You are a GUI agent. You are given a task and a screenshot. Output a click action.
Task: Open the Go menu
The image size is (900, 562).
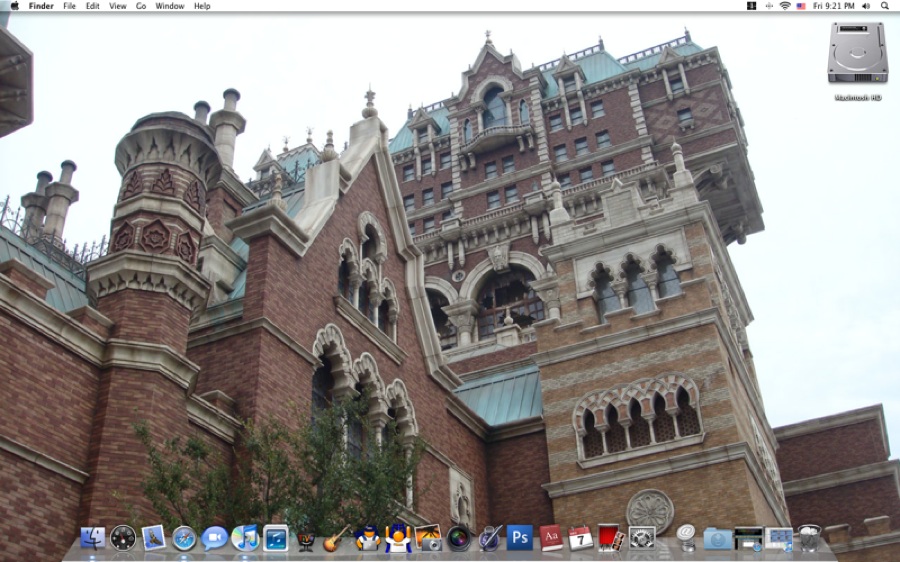click(x=141, y=6)
